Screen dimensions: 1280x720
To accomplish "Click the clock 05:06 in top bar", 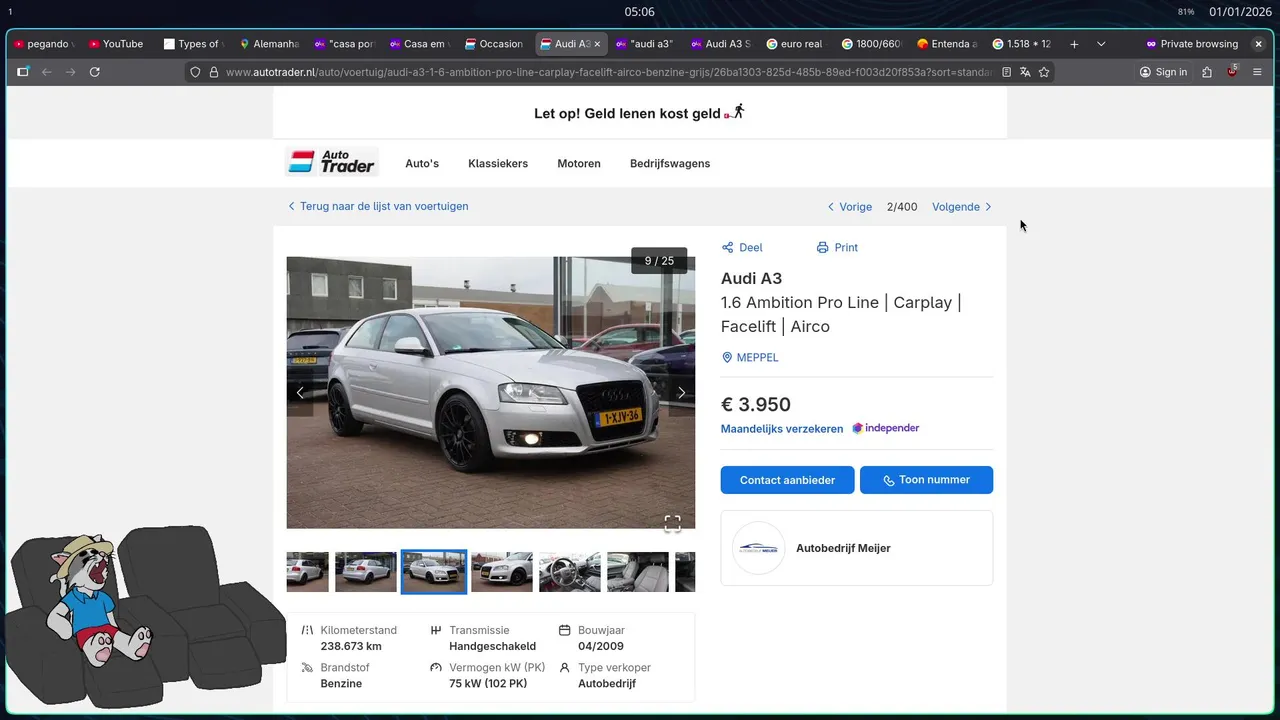I will point(639,12).
